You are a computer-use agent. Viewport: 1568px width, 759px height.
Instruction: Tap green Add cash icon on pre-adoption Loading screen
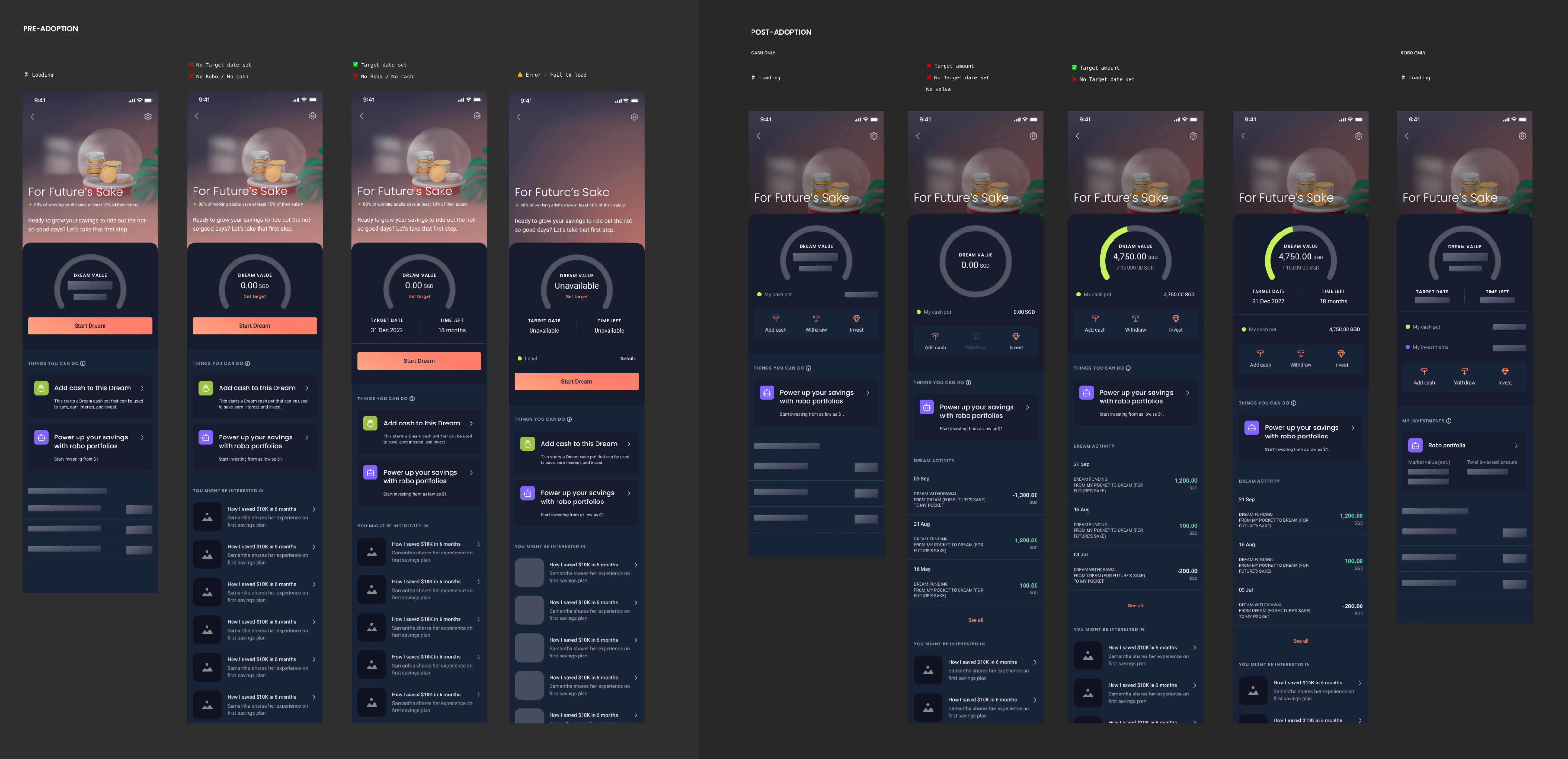click(x=41, y=388)
